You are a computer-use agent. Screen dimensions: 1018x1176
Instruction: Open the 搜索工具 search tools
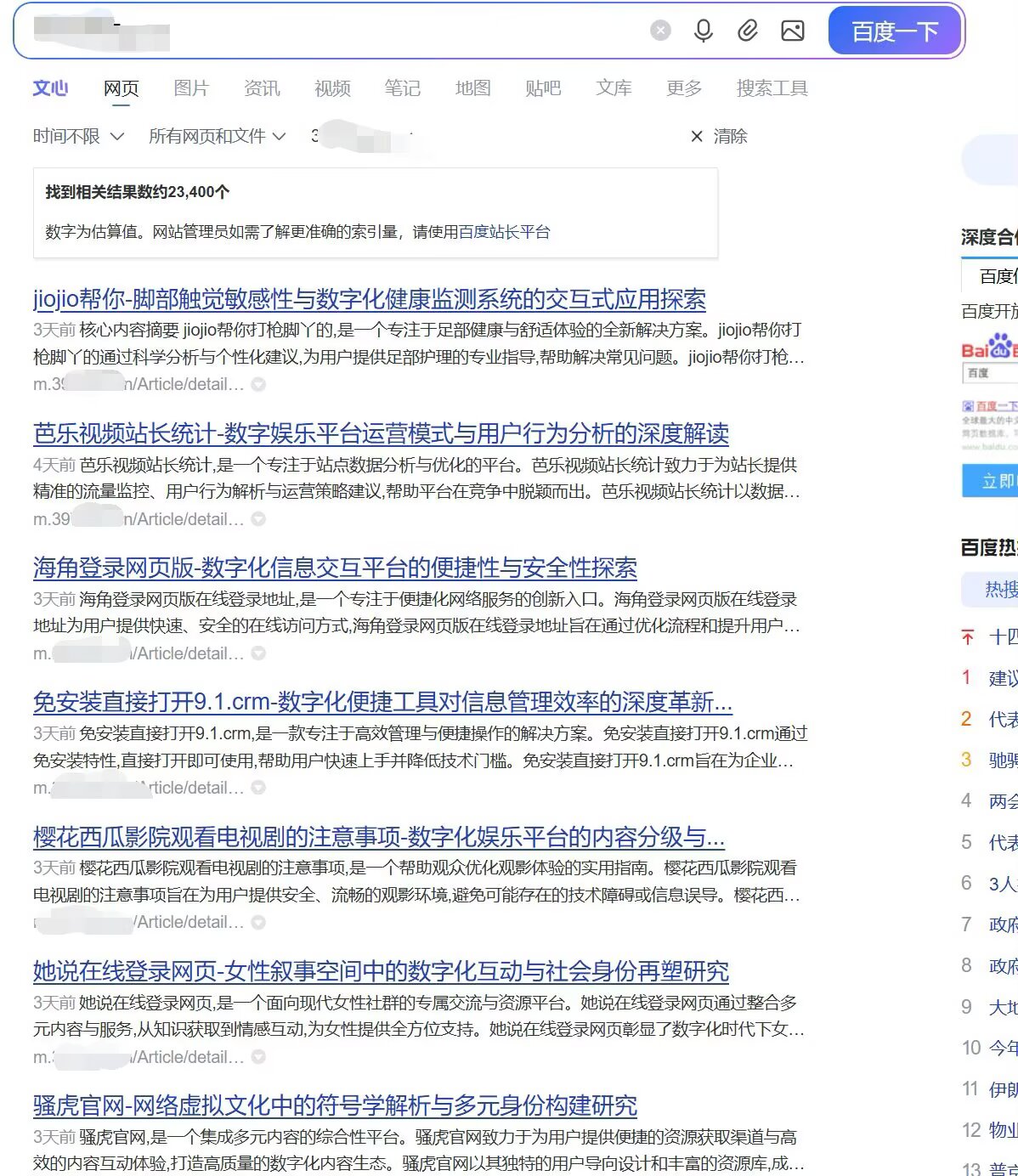click(x=772, y=88)
